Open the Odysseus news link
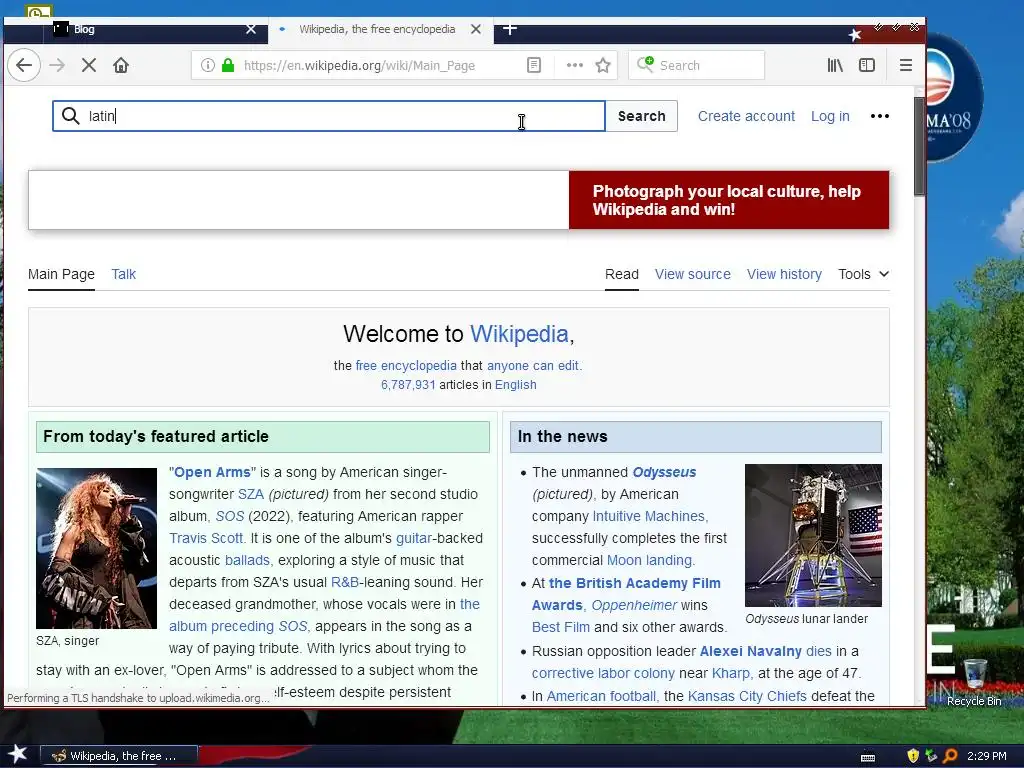Image resolution: width=1024 pixels, height=768 pixels. [664, 472]
